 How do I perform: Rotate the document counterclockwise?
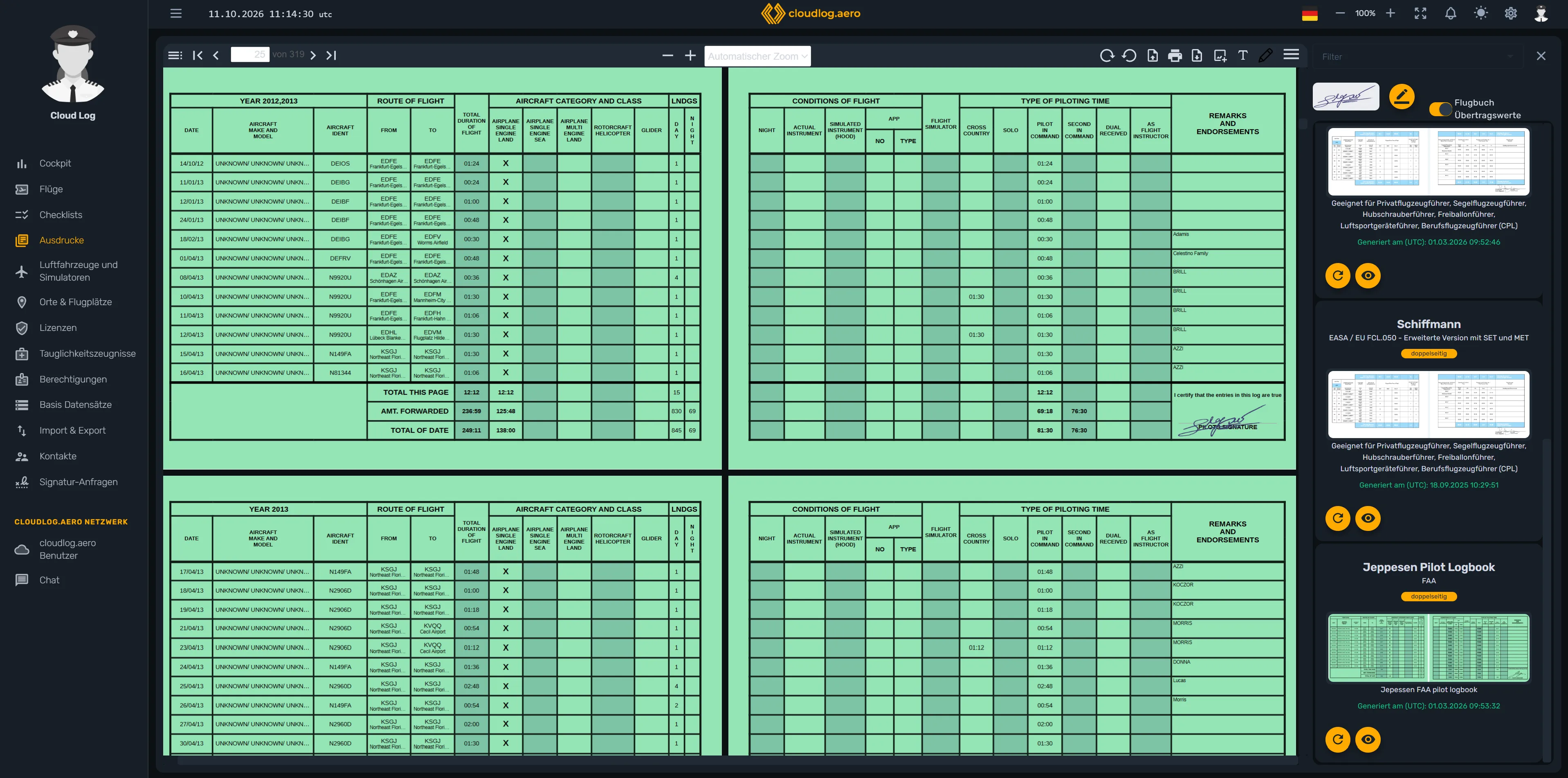[1129, 55]
